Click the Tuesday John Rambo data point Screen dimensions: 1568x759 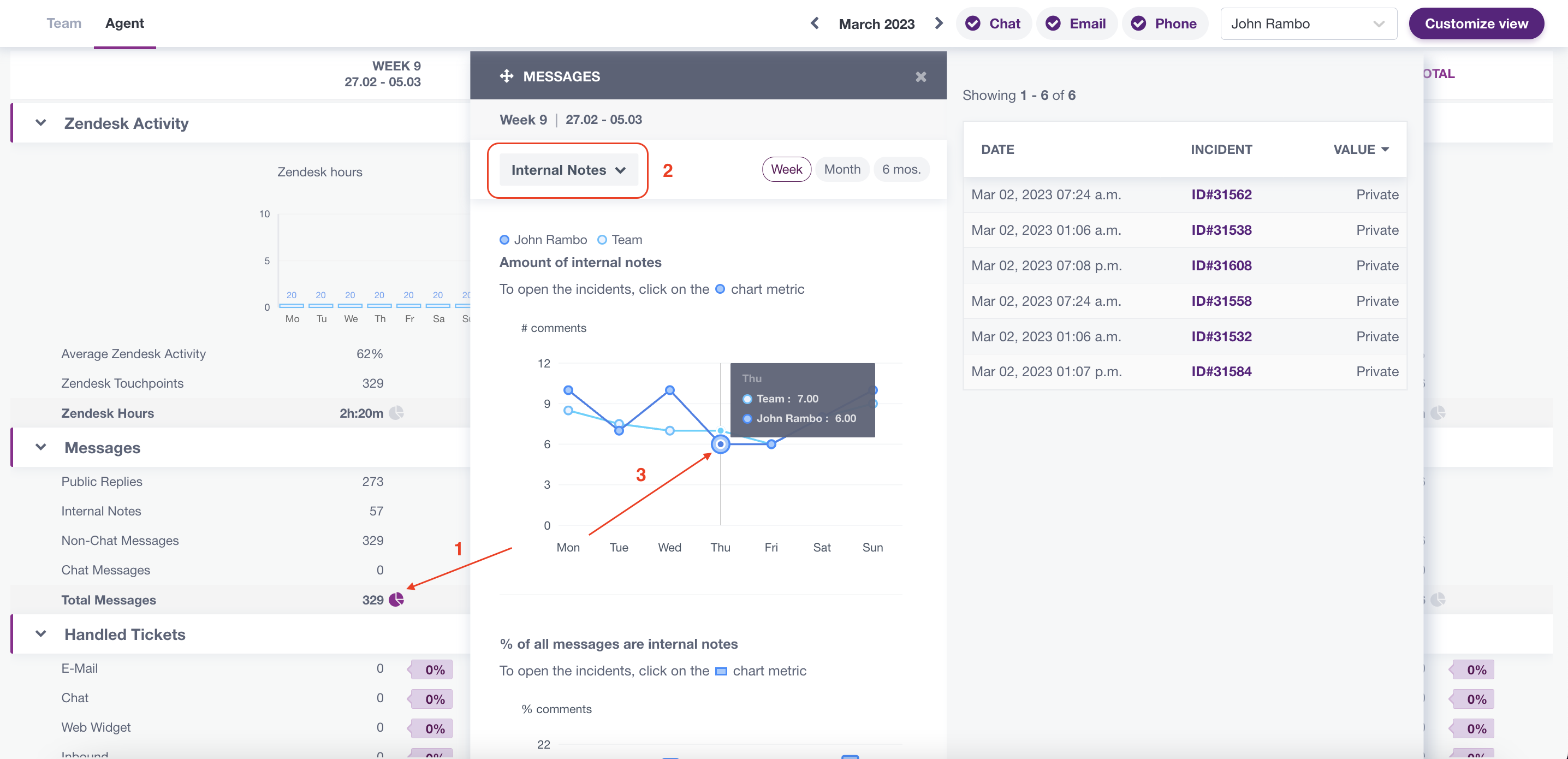coord(619,431)
